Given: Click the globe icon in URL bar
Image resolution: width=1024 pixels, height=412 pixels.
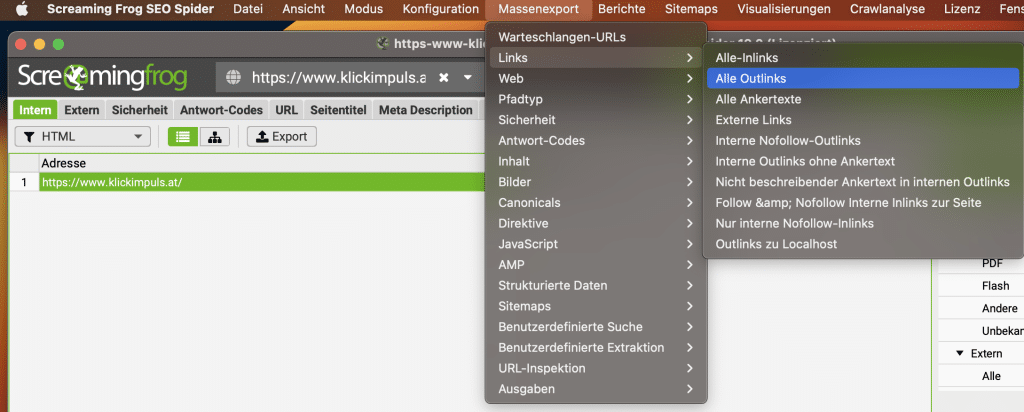Looking at the screenshot, I should click(x=234, y=78).
